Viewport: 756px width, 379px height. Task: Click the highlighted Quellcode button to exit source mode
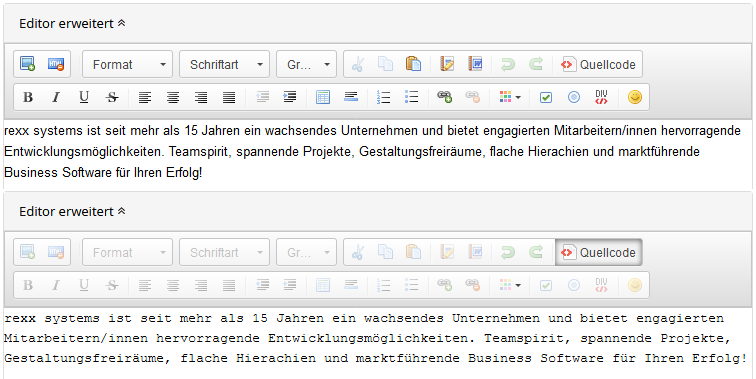tap(598, 252)
